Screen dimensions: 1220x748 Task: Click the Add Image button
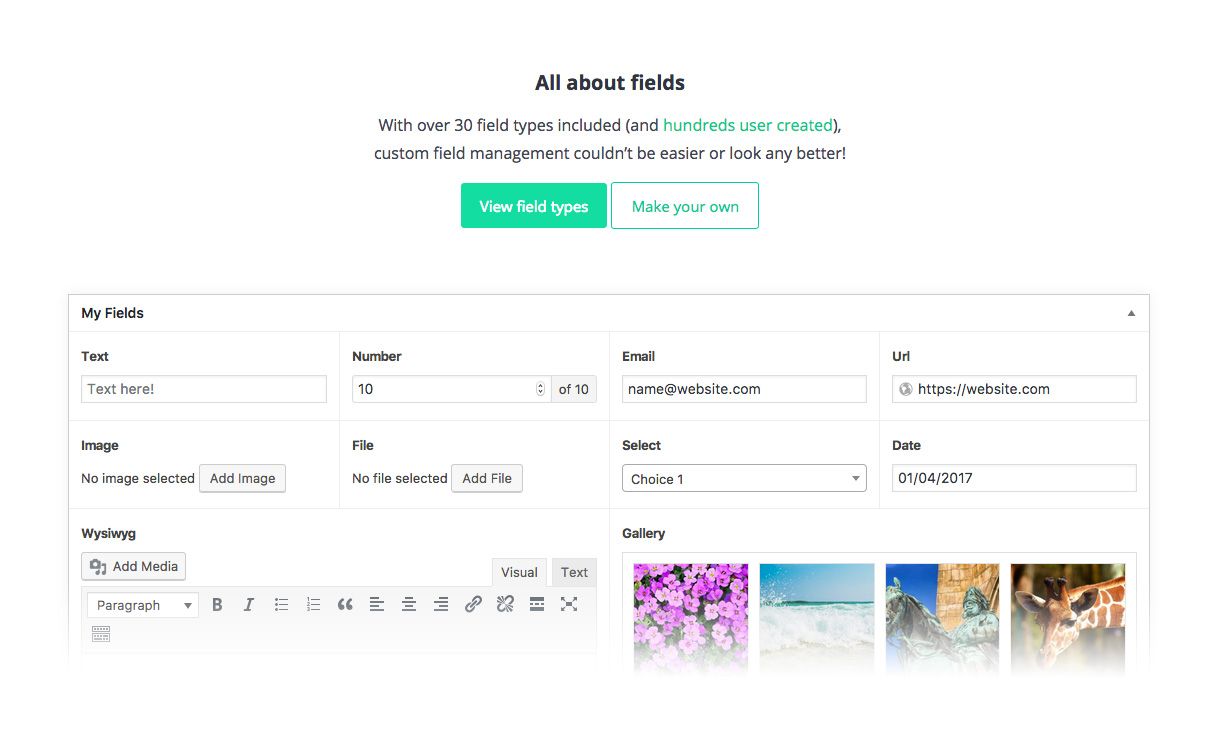pyautogui.click(x=242, y=478)
